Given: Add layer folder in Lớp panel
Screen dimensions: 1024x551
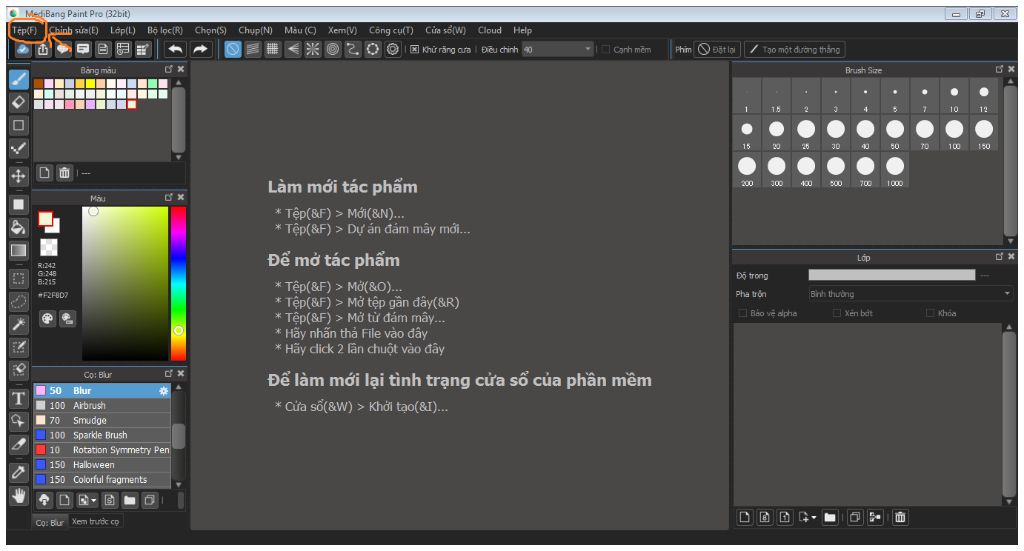Looking at the screenshot, I should [830, 517].
